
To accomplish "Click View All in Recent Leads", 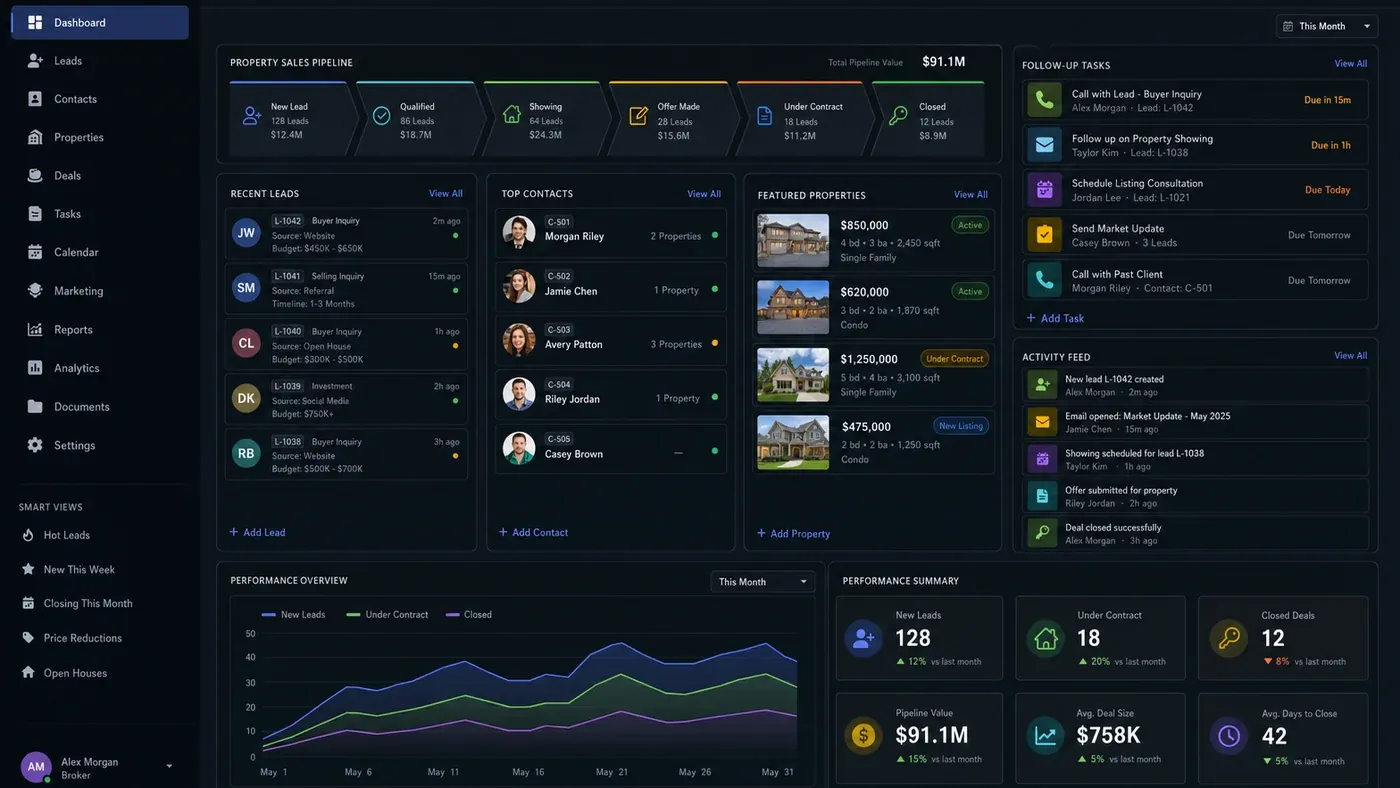I will (446, 194).
